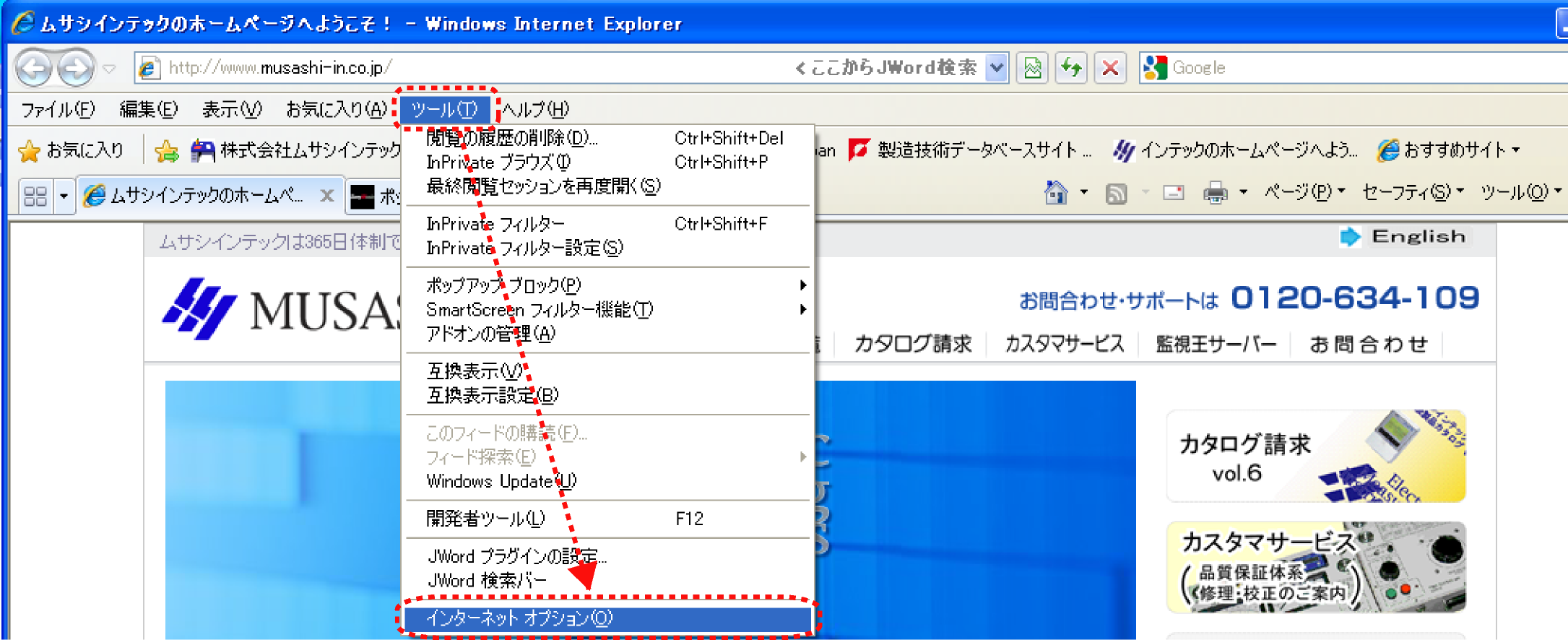Choose InPrivate フィルター menu item
This screenshot has width=1568, height=640.
[x=608, y=224]
